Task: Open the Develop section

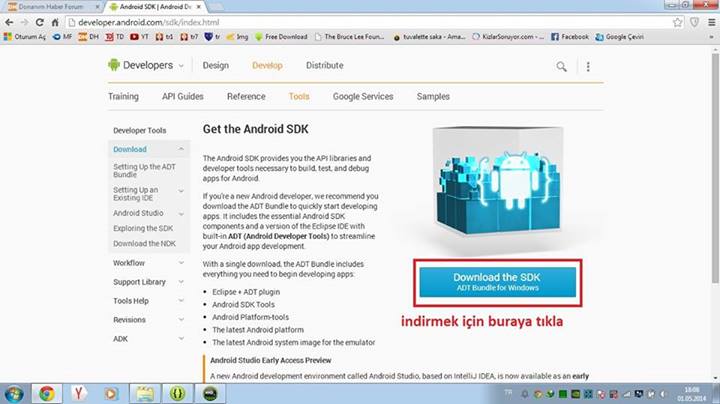Action: pyautogui.click(x=267, y=65)
